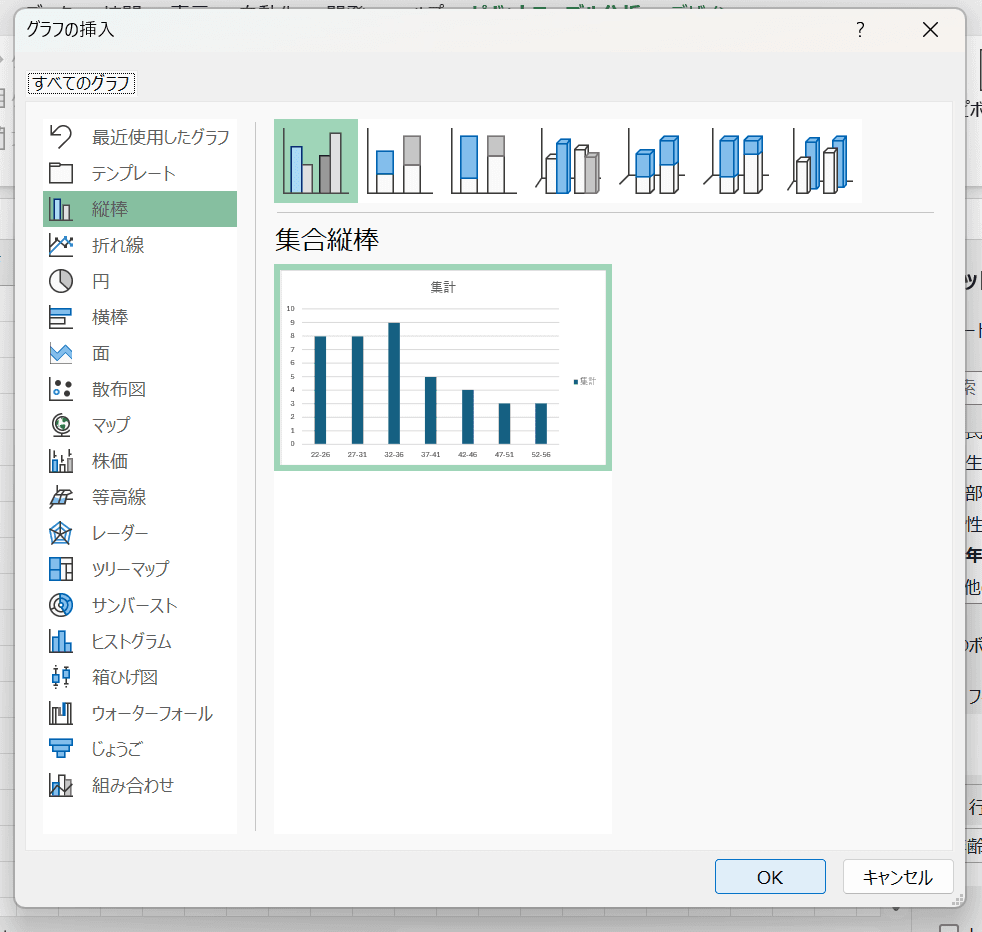Switch to the すべてのグラフ tab
This screenshot has width=982, height=932.
[81, 83]
